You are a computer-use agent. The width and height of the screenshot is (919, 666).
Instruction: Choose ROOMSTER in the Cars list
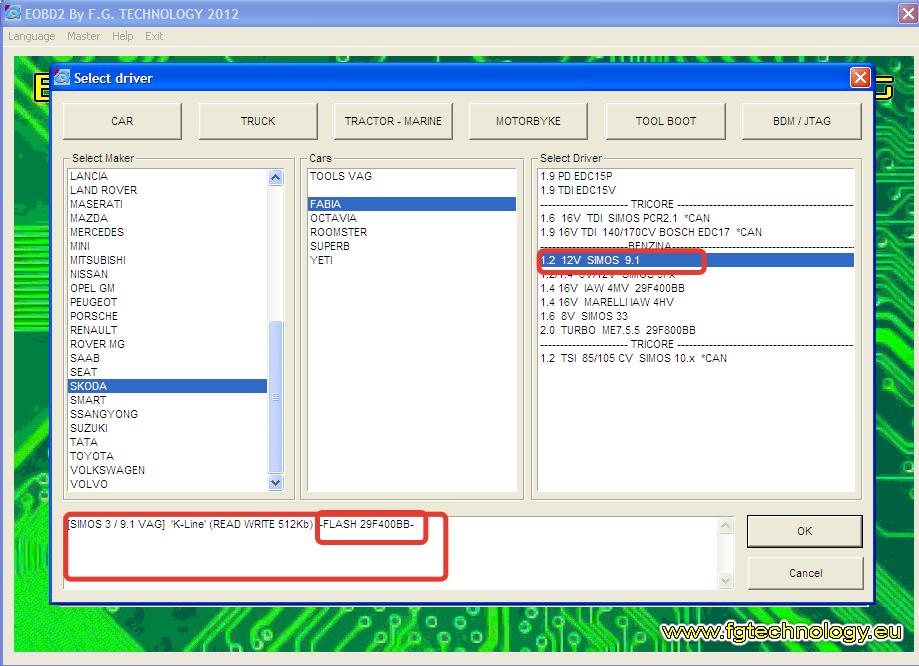point(412,233)
